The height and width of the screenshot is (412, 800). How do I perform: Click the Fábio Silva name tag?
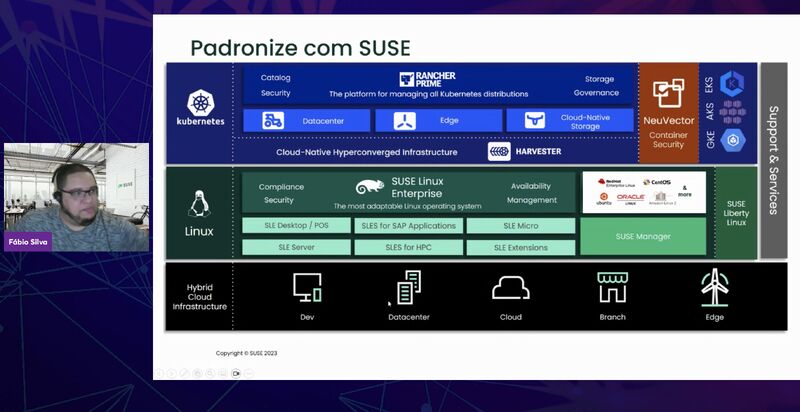pos(28,242)
